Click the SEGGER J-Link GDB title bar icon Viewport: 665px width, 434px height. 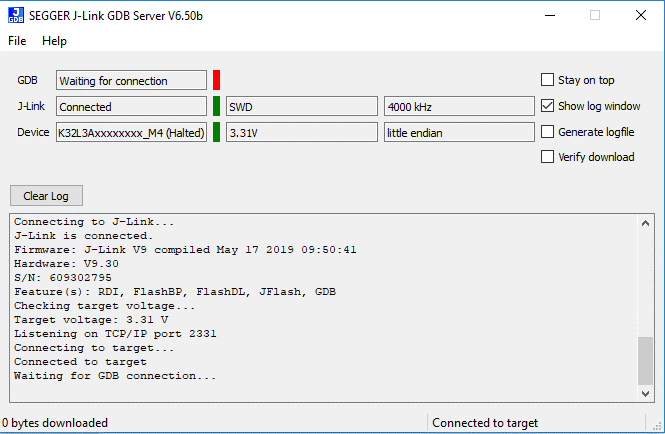click(x=16, y=15)
